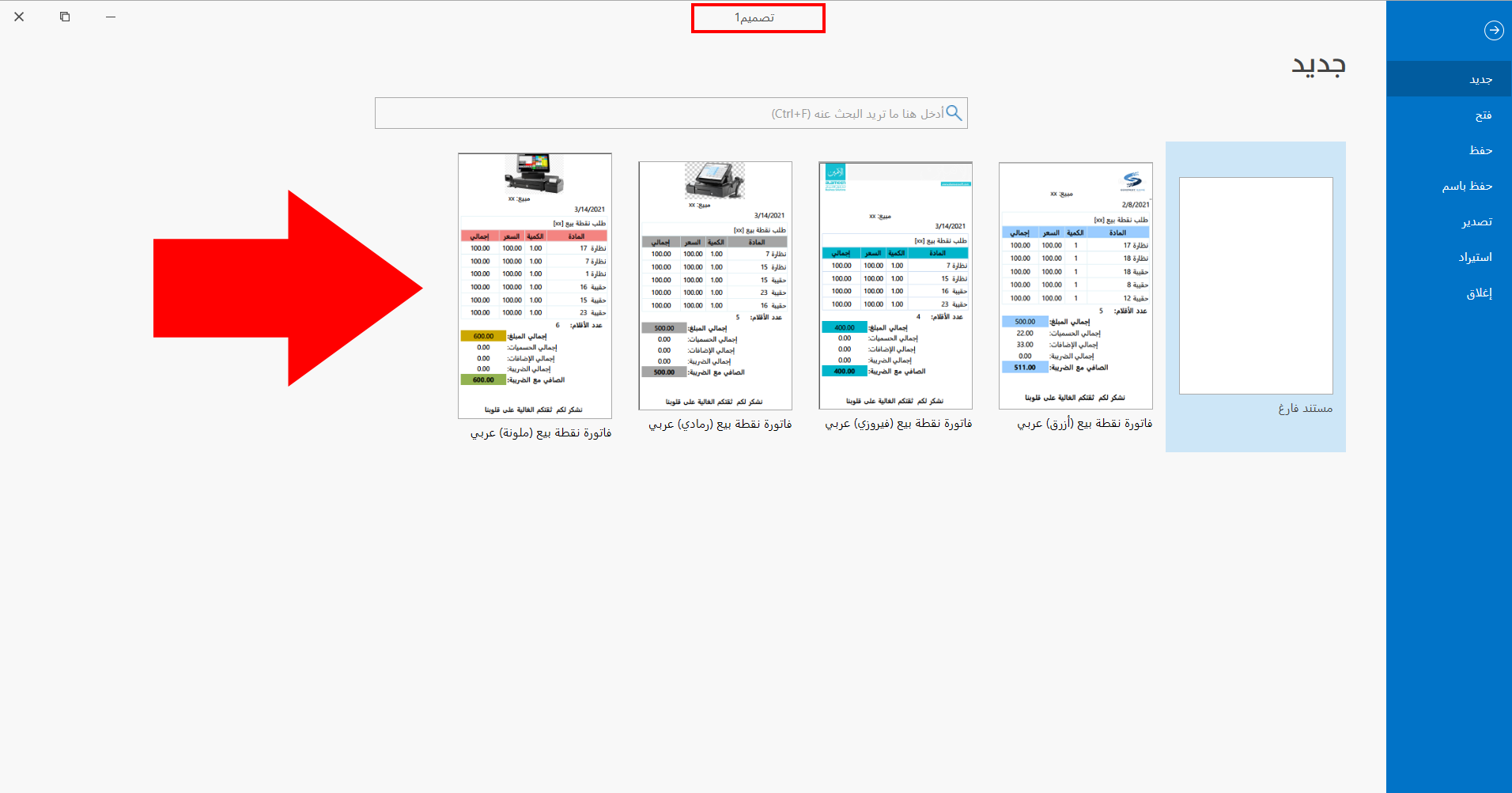Select the gray (رمادي) POS invoice template thumbnail
1512x793 pixels.
point(715,285)
